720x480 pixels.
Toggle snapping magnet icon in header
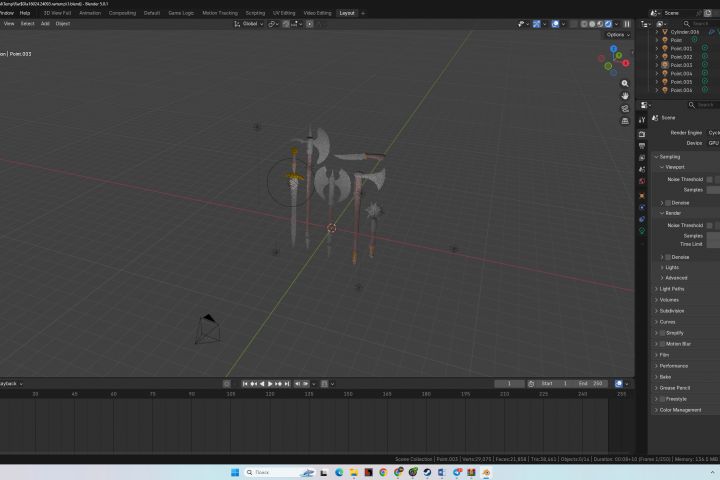(286, 24)
